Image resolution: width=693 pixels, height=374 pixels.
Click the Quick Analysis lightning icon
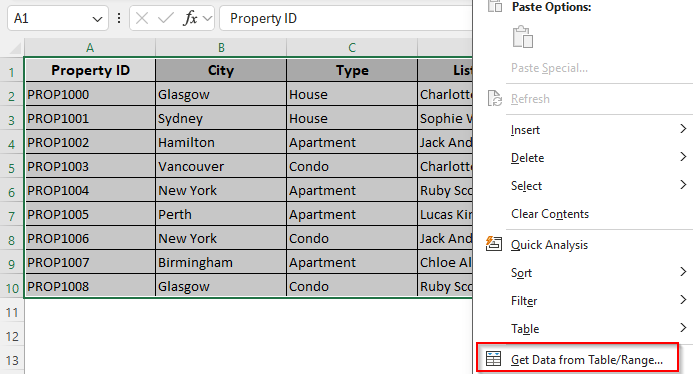pyautogui.click(x=494, y=244)
